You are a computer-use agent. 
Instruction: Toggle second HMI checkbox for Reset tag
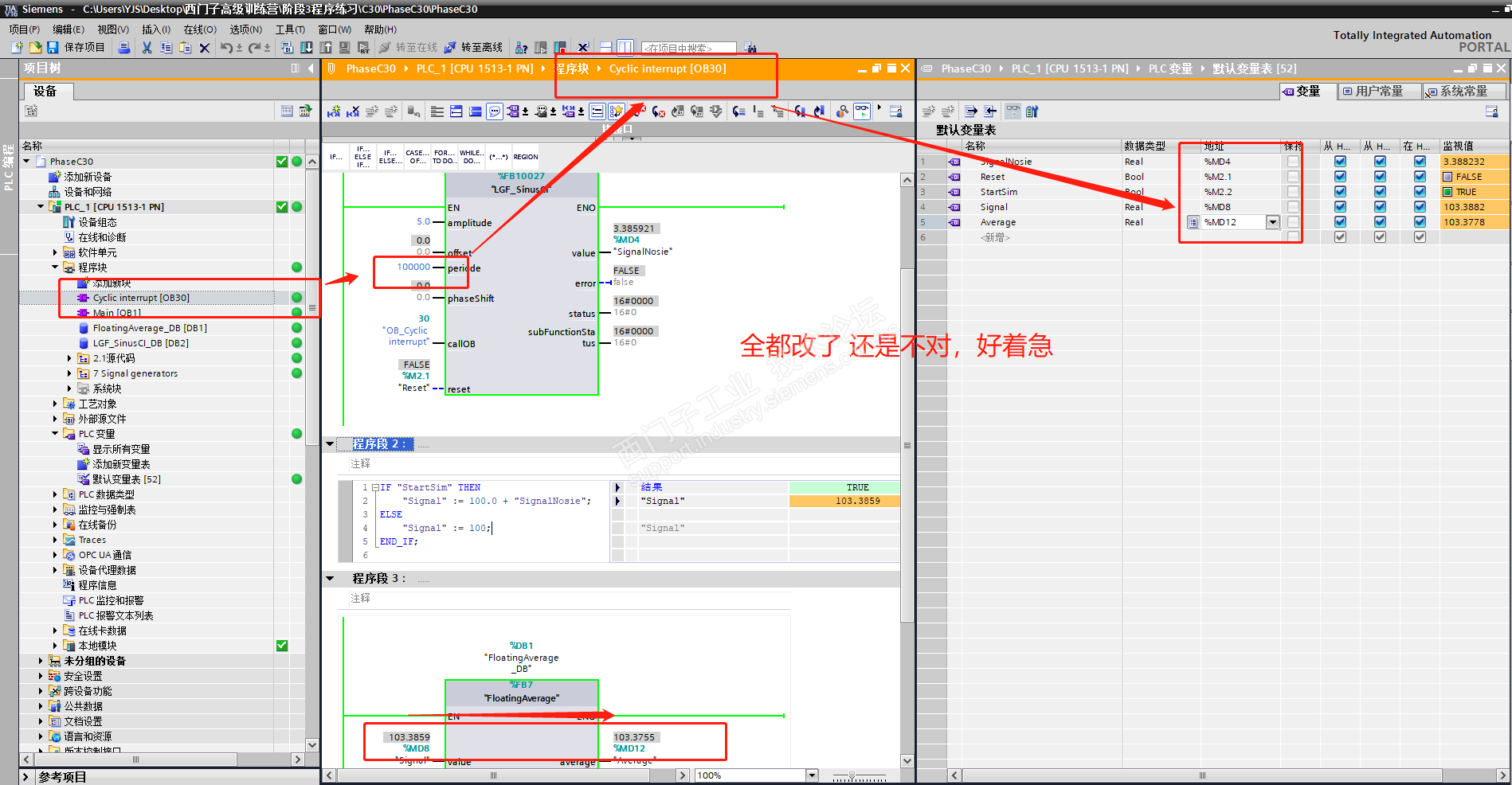[x=1380, y=177]
